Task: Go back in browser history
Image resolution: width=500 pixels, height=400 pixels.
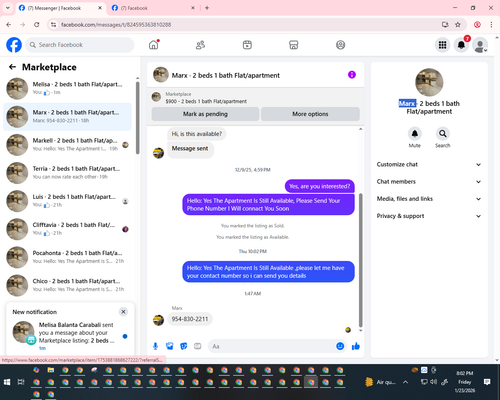Action: 9,25
